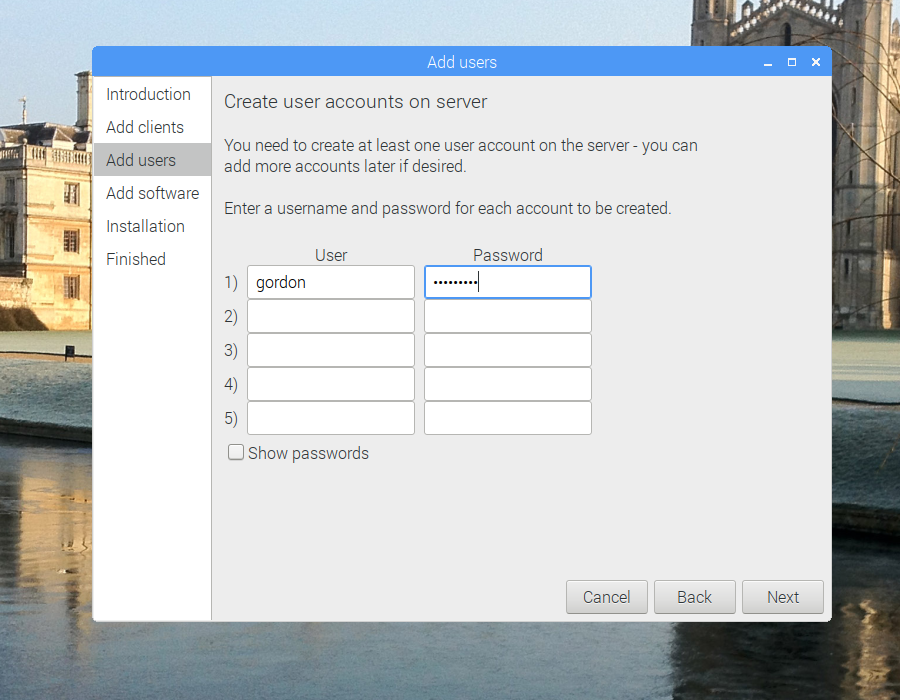Image resolution: width=900 pixels, height=700 pixels.
Task: Click the maximize icon on the title bar
Action: [791, 61]
